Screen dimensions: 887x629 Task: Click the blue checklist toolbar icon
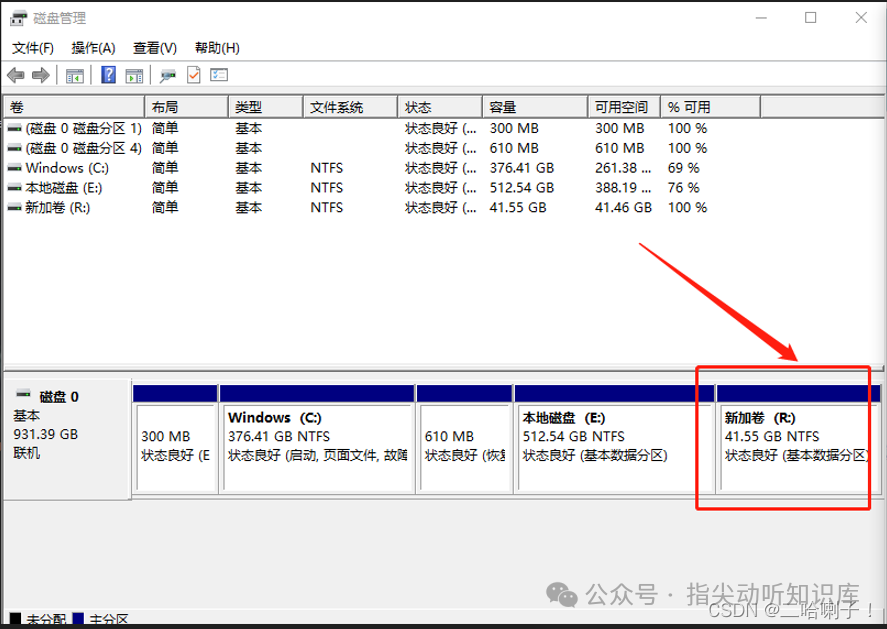pyautogui.click(x=218, y=74)
